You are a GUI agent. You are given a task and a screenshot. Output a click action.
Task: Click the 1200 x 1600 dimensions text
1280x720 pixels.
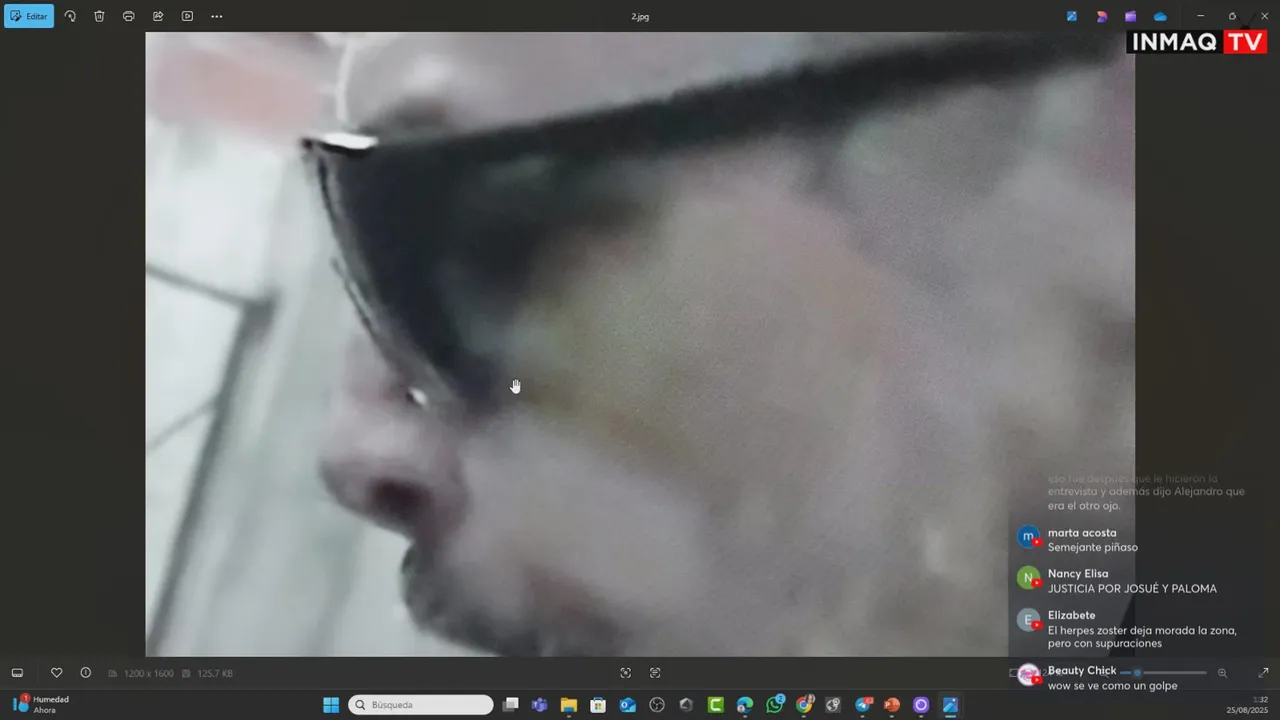(148, 674)
